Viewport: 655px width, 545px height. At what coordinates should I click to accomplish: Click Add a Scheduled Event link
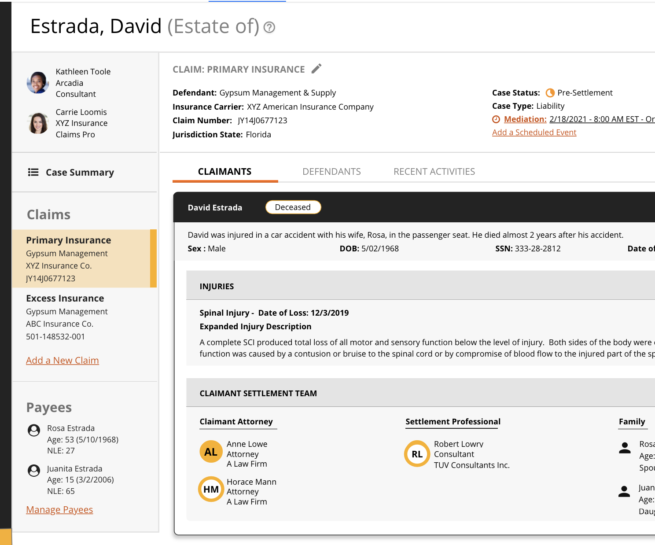[534, 132]
